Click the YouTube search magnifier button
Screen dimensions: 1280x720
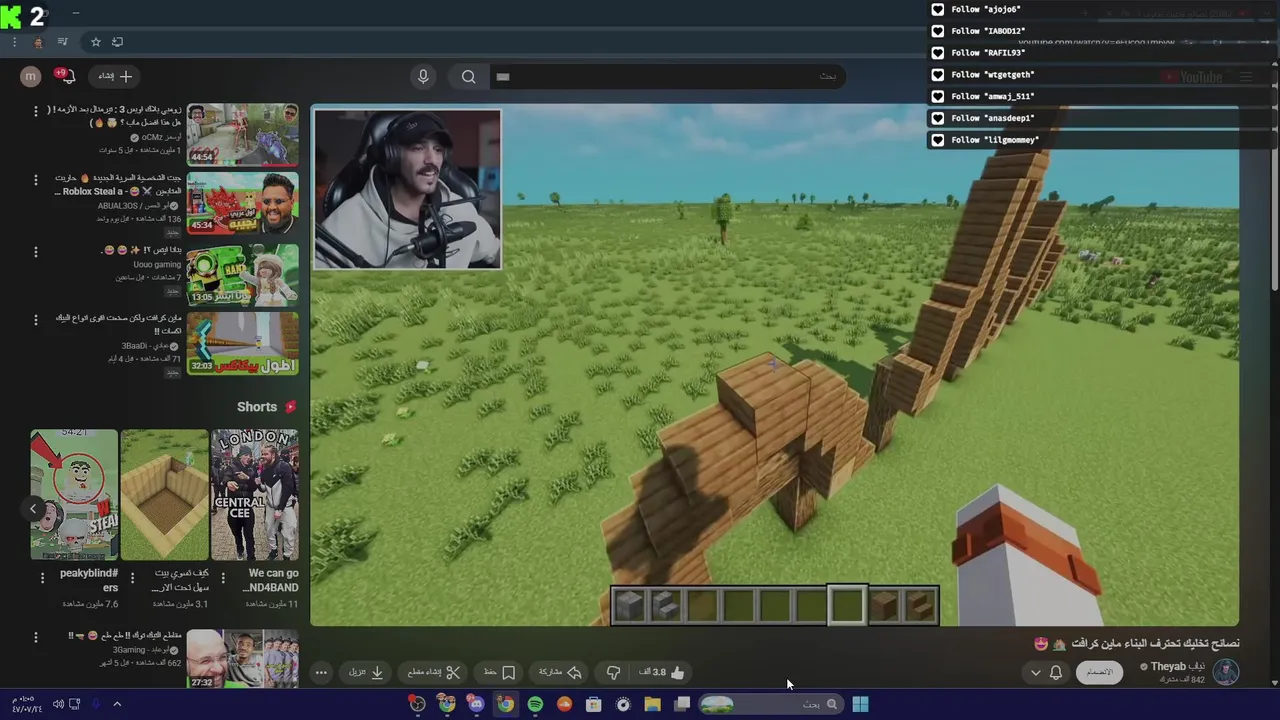coord(468,77)
